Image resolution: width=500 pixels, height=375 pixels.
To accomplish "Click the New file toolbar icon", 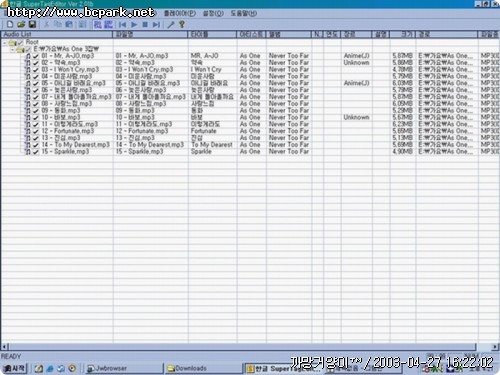I will [x=10, y=24].
